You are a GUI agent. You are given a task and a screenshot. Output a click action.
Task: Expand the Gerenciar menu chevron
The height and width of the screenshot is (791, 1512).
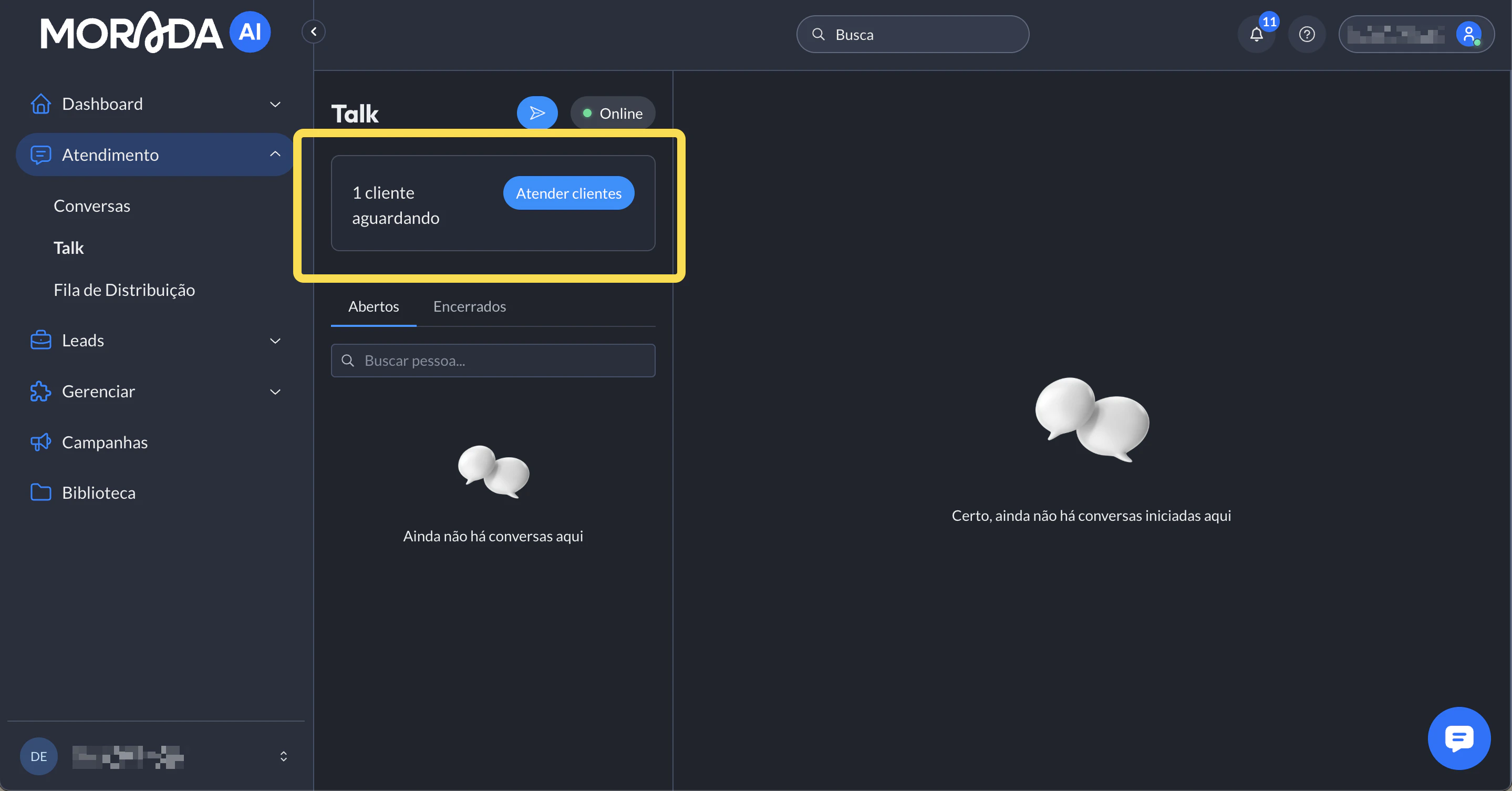[275, 392]
